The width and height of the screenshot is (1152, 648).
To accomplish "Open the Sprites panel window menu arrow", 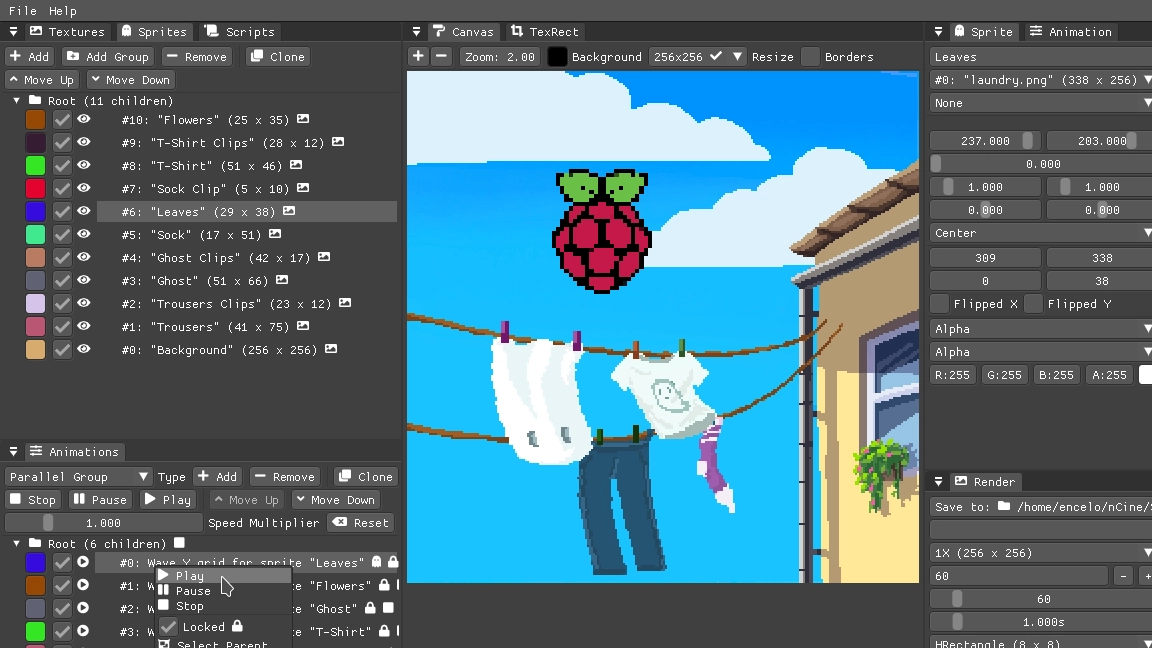I will tap(13, 32).
